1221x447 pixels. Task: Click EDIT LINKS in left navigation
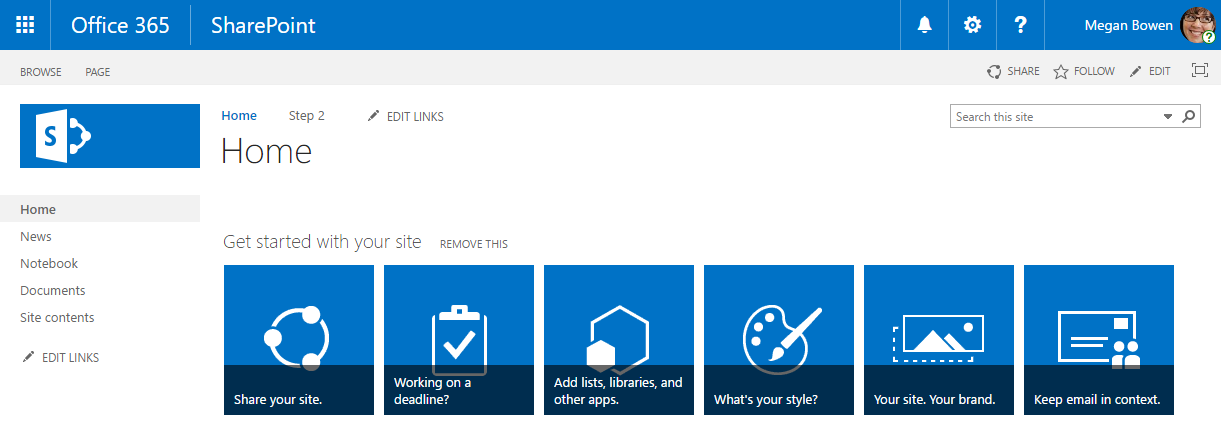coord(61,357)
